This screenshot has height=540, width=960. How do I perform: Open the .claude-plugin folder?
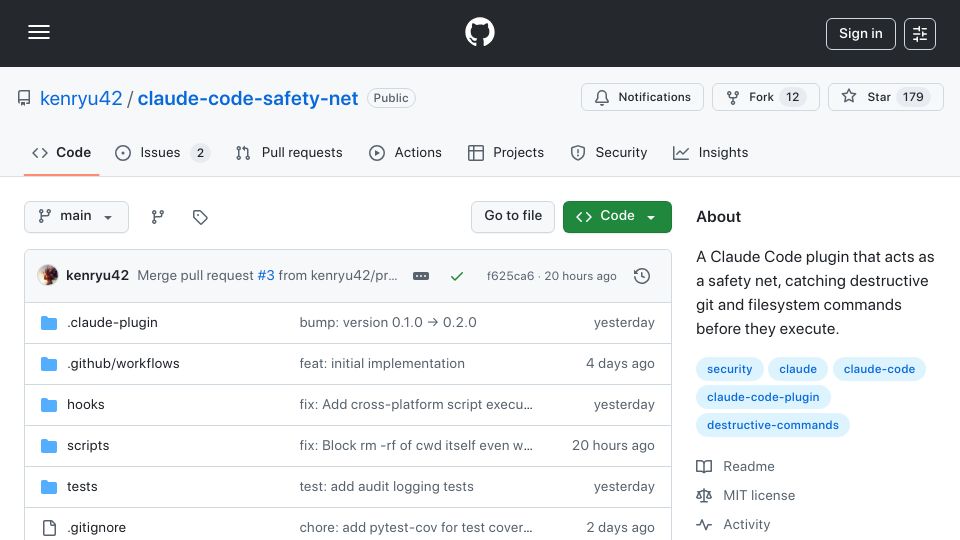pos(112,323)
